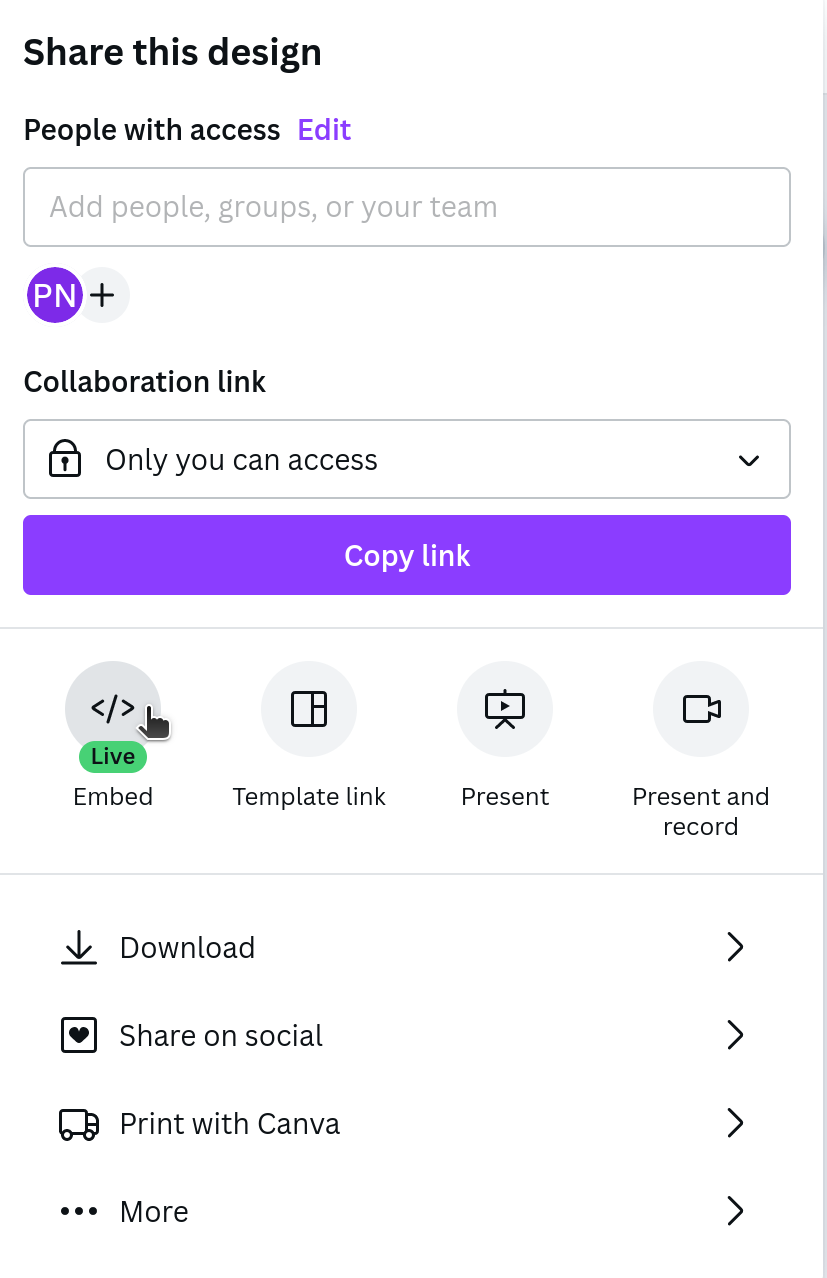Viewport: 827px width, 1278px height.
Task: Click the plus button to add collaborators
Action: click(102, 295)
